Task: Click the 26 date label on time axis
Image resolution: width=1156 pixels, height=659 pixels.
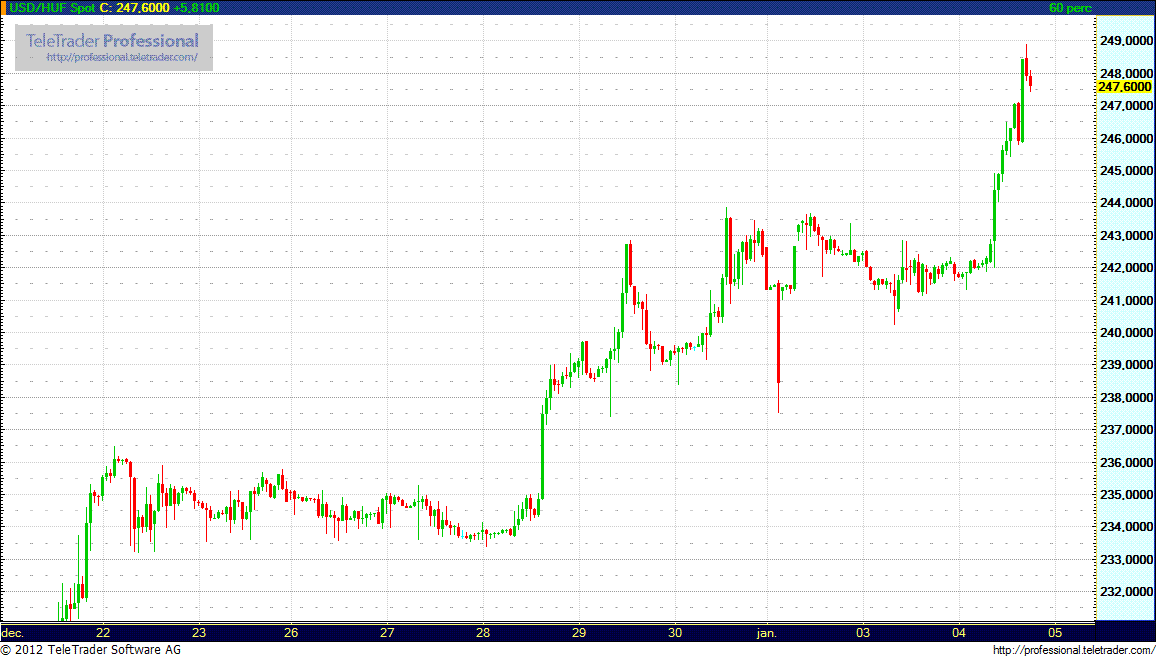Action: [292, 632]
